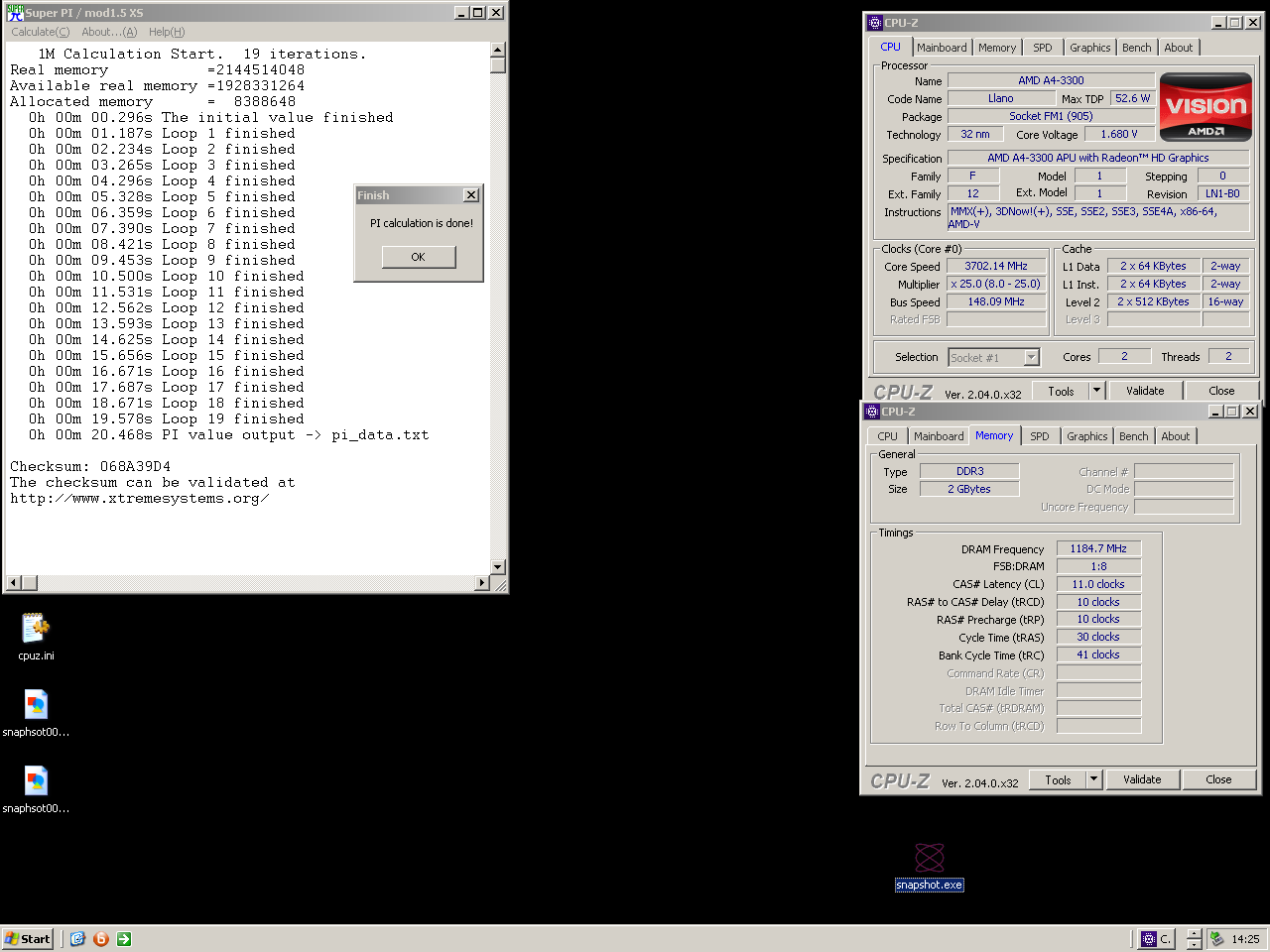Open the About menu in Super PI
The width and height of the screenshot is (1270, 952).
point(109,32)
